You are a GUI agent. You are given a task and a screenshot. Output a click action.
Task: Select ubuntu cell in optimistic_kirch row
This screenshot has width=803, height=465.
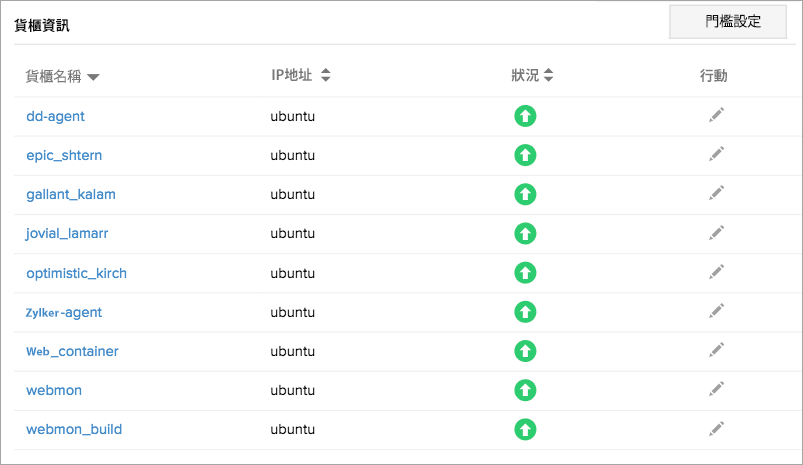click(292, 273)
